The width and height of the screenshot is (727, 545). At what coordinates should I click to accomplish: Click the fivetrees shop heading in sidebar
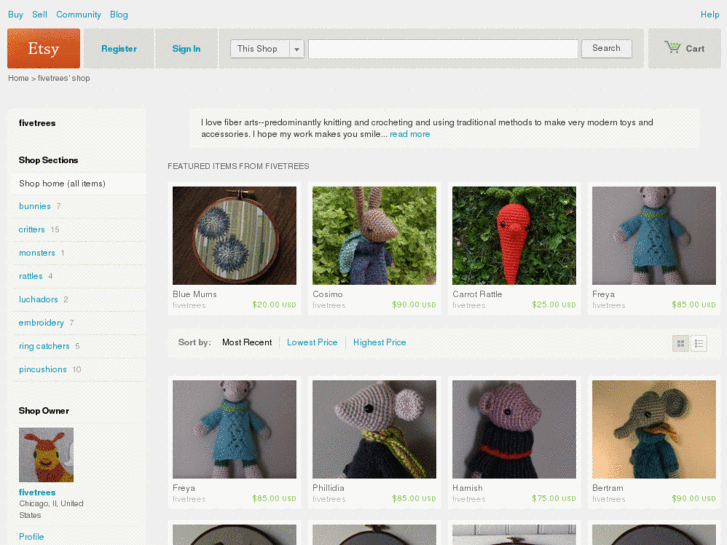coord(37,123)
